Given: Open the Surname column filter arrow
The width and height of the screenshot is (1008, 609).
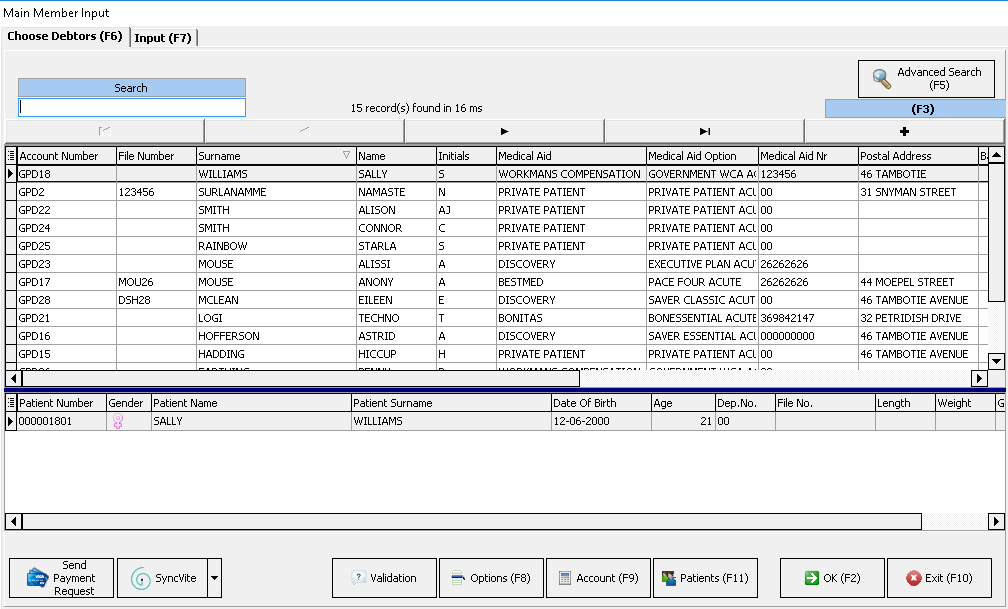Looking at the screenshot, I should (347, 156).
